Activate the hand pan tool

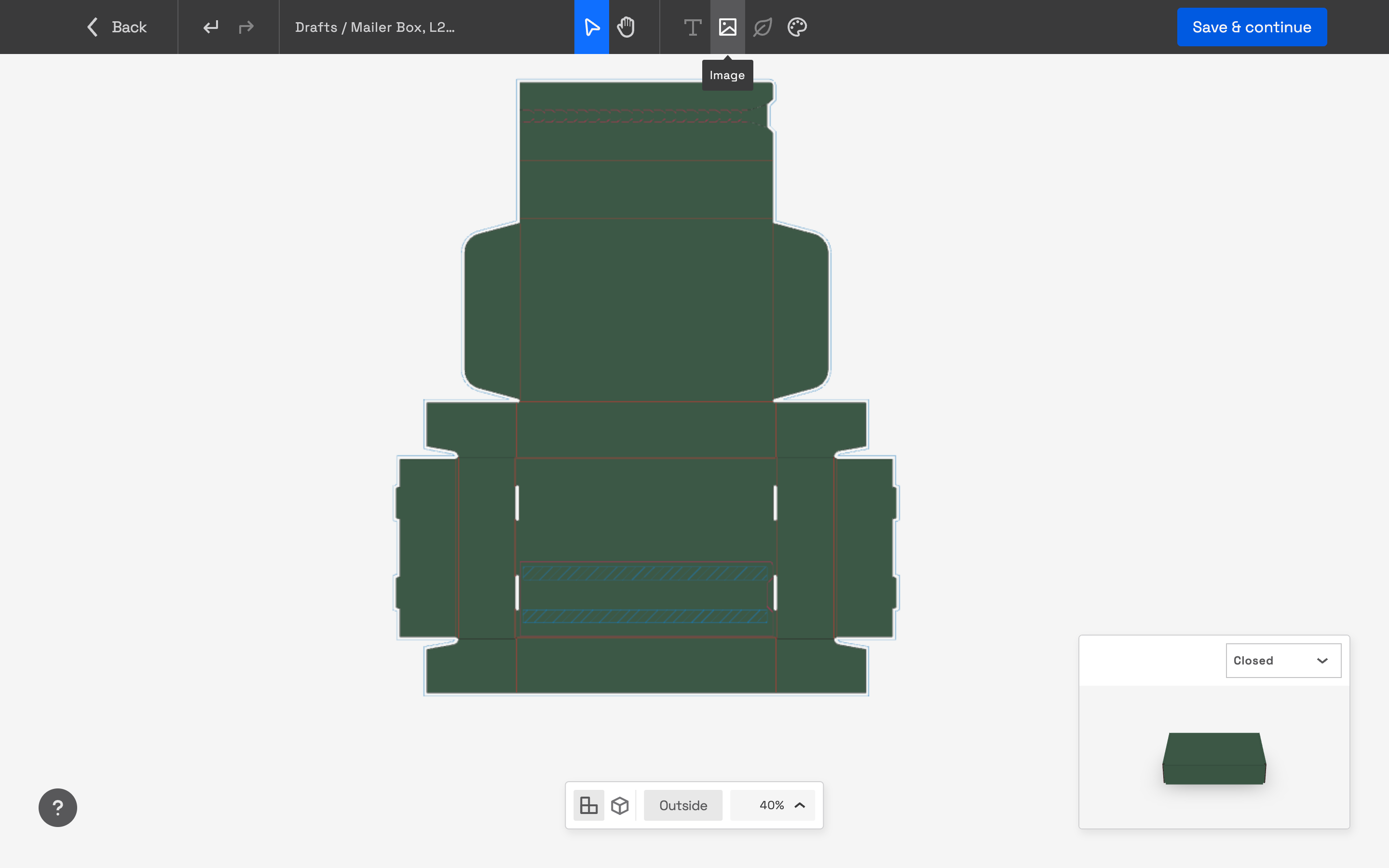tap(626, 27)
